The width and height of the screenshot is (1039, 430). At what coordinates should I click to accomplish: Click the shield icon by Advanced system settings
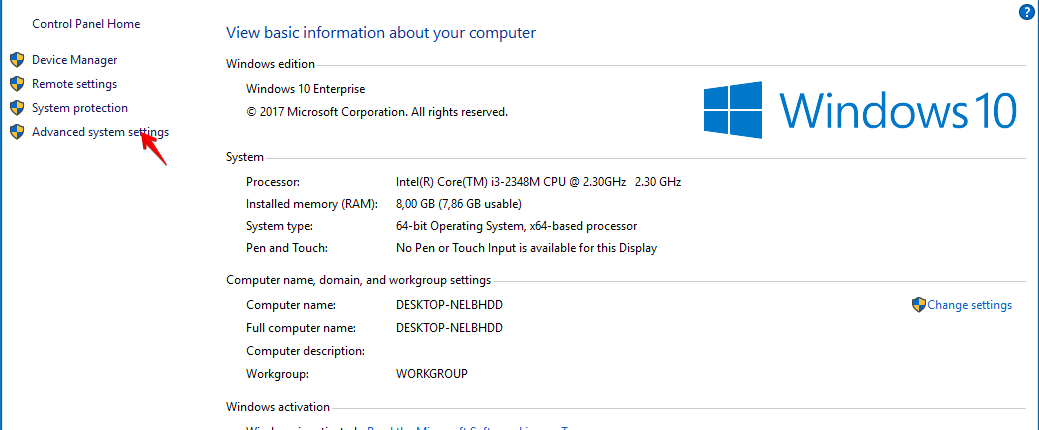coord(16,132)
